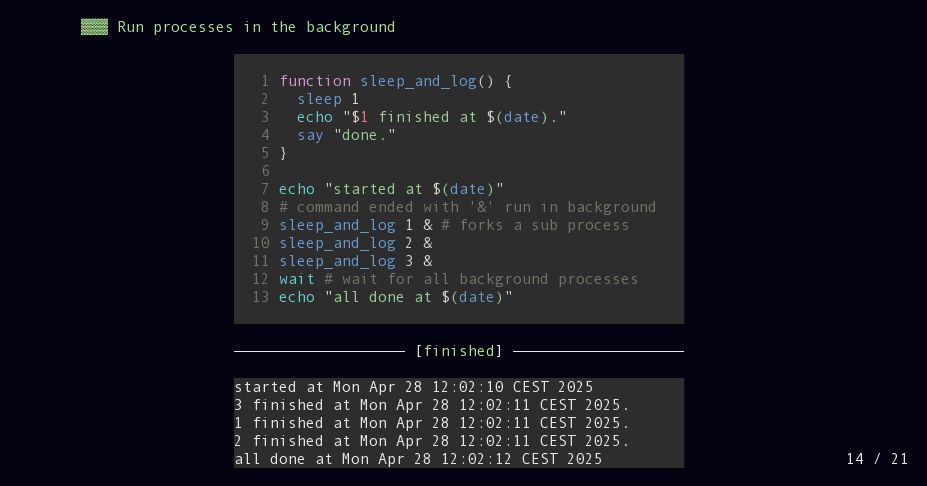The width and height of the screenshot is (927, 486).
Task: Click the comment about '&' run in background
Action: click(468, 208)
